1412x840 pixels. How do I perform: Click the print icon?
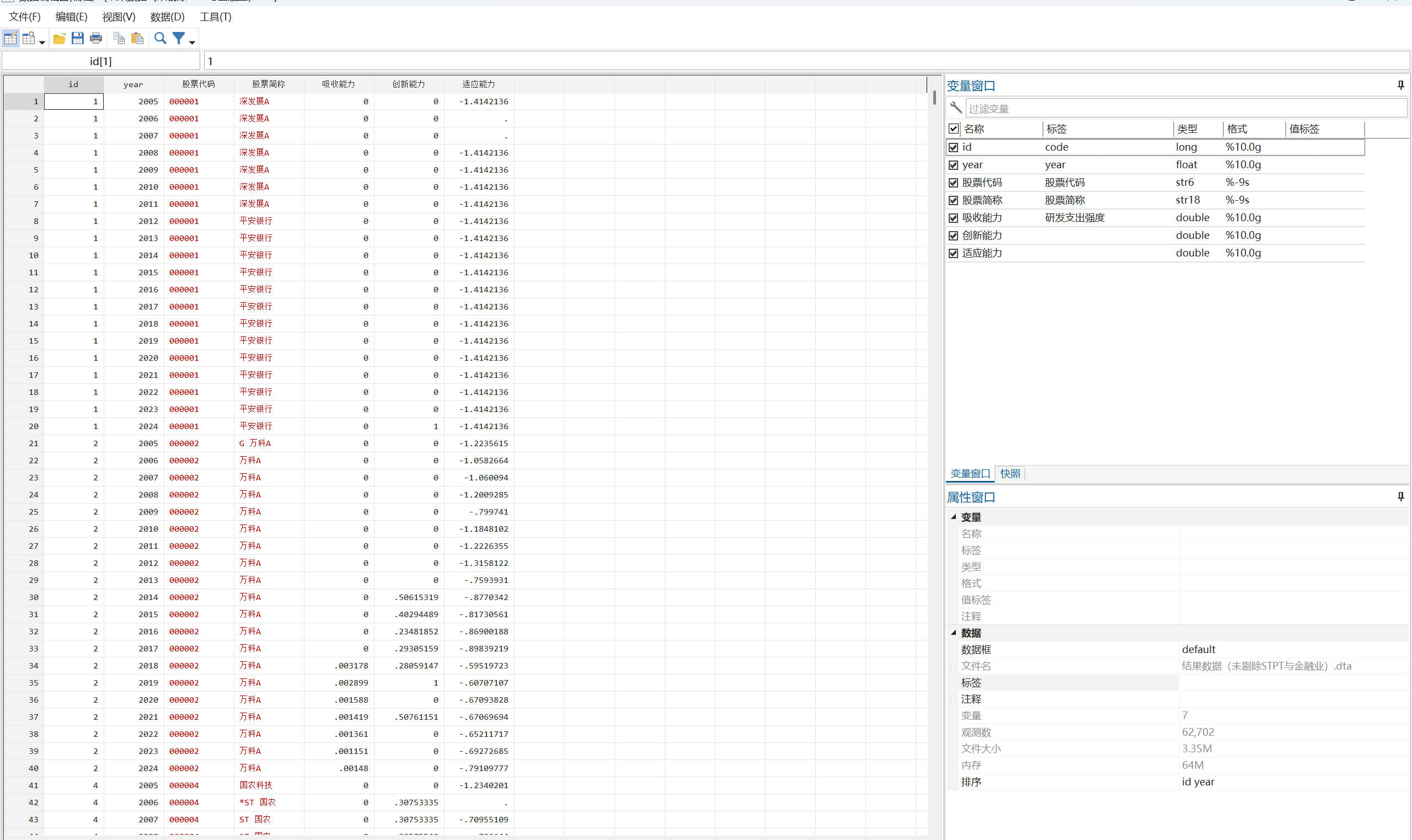coord(95,39)
